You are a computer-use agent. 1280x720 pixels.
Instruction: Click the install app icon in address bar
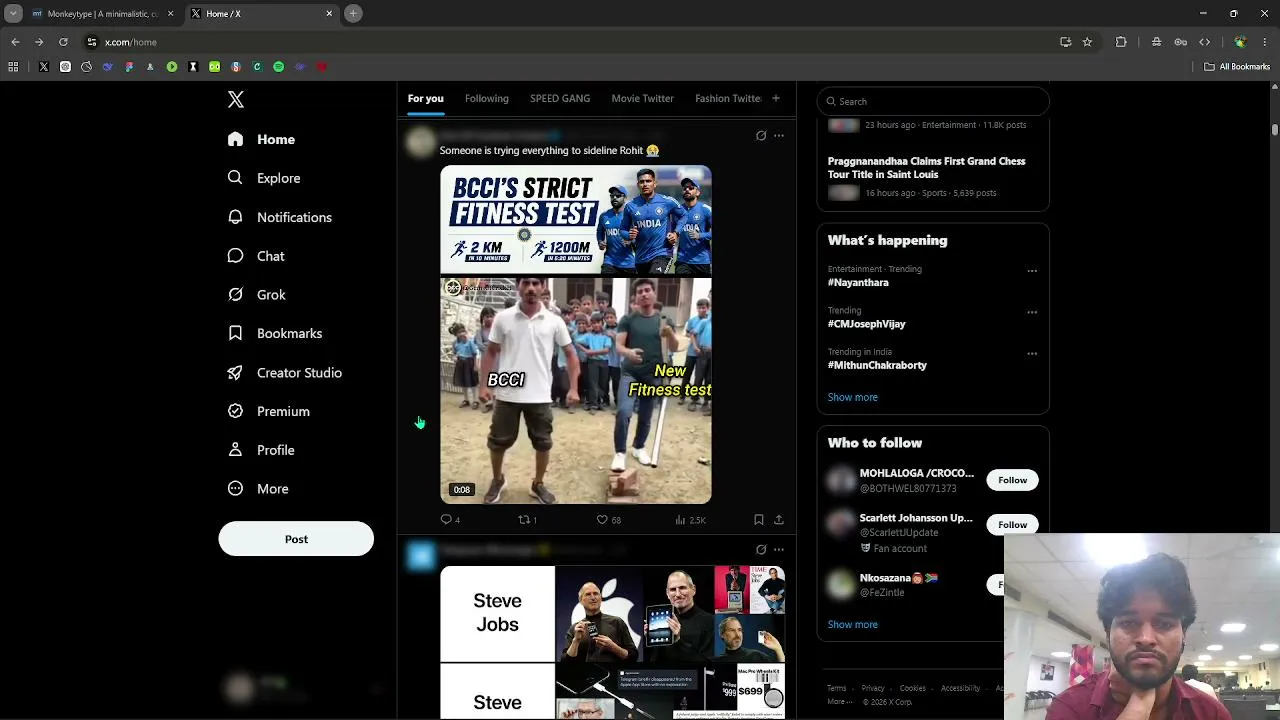click(1065, 42)
